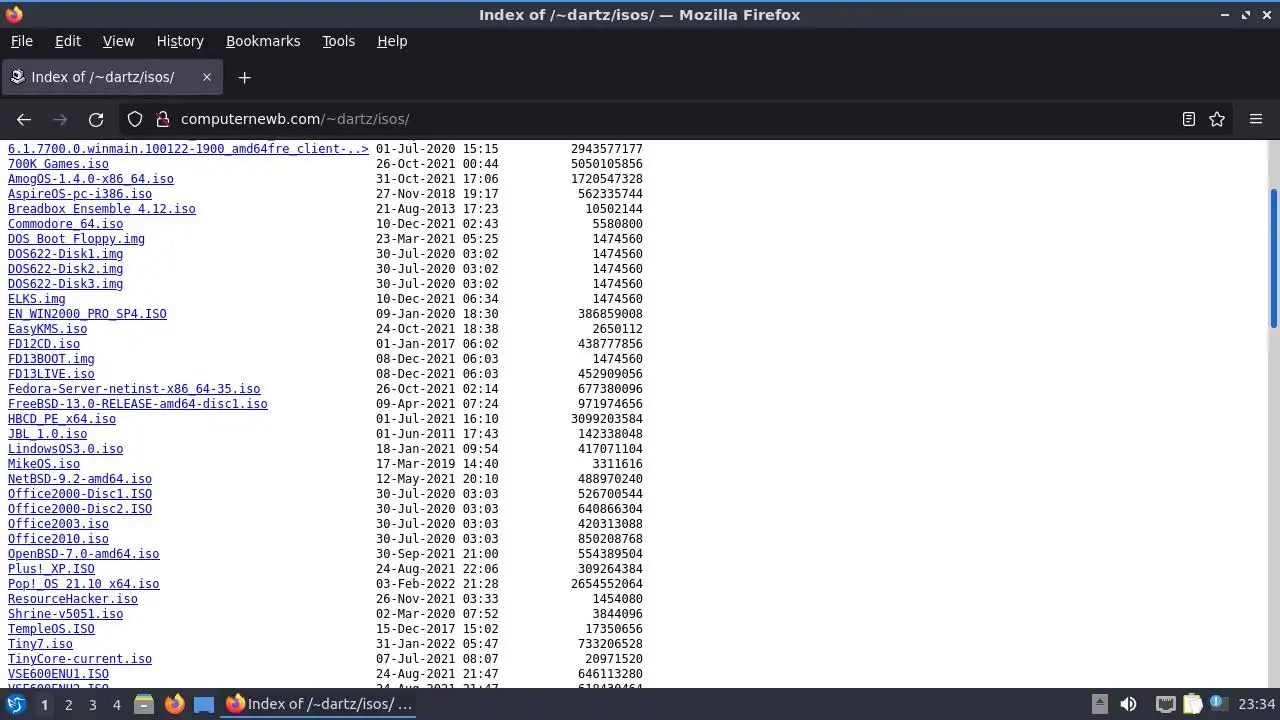Click the AspireOS-pc-i386.iso link
The width and height of the screenshot is (1280, 720).
[80, 194]
